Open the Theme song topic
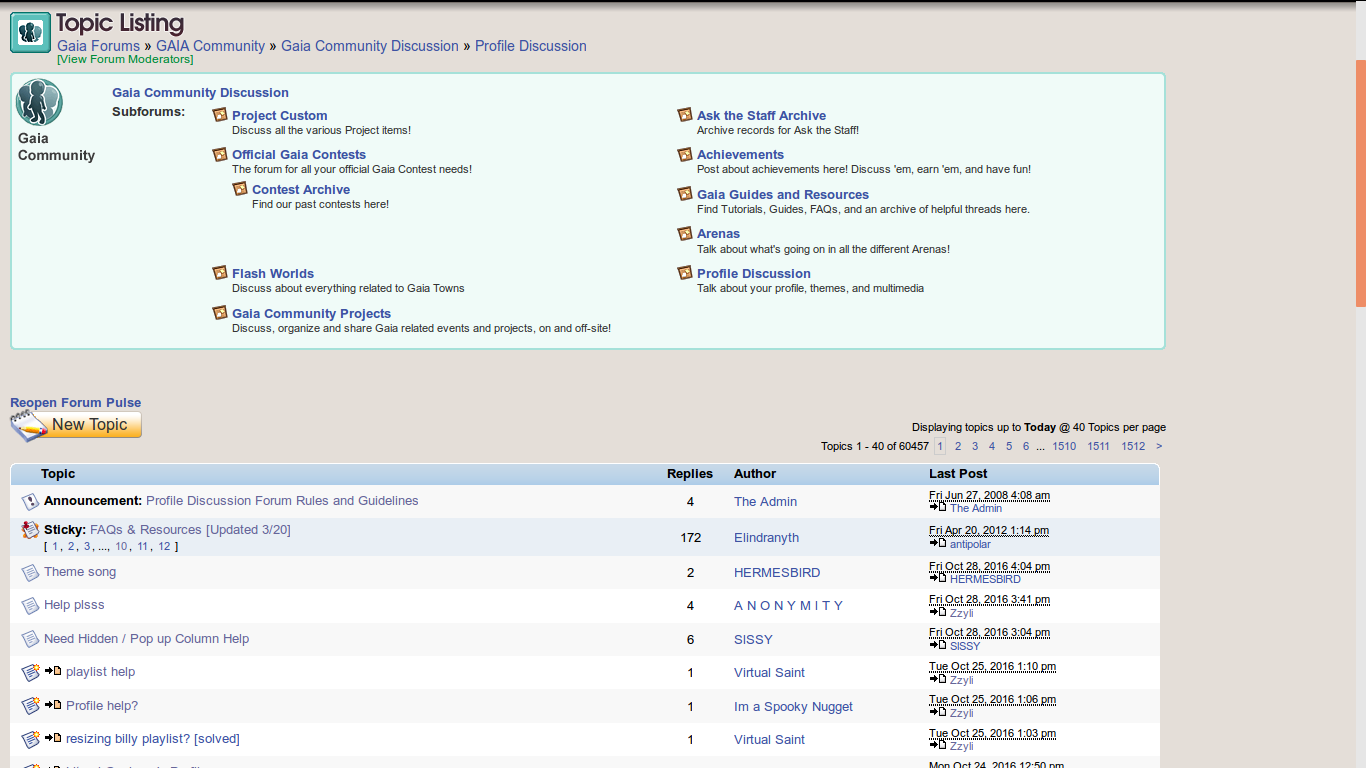The height and width of the screenshot is (768, 1366). pos(80,572)
